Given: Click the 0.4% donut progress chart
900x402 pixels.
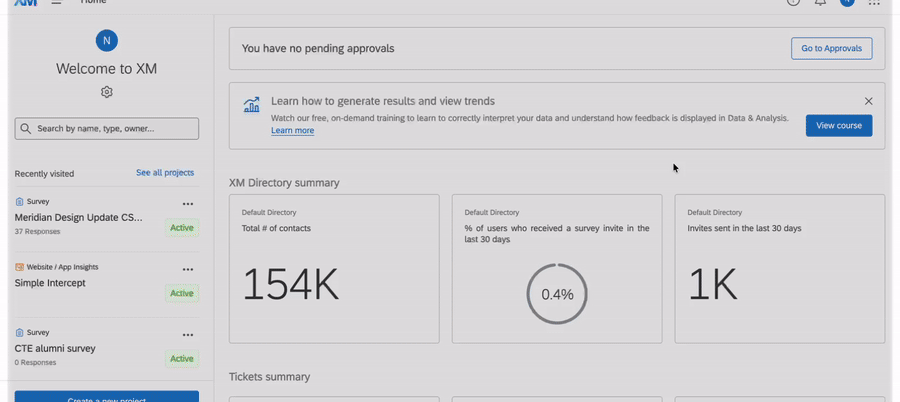Looking at the screenshot, I should click(557, 294).
